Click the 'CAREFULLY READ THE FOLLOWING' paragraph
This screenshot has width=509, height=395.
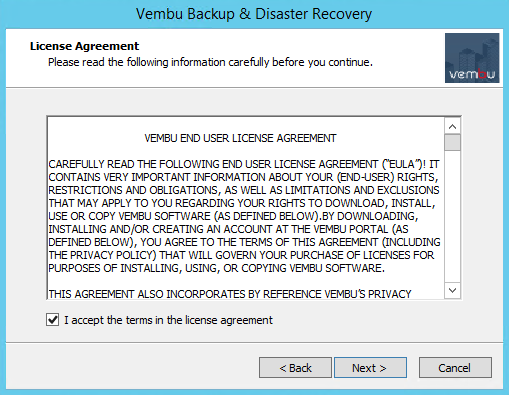tap(244, 216)
